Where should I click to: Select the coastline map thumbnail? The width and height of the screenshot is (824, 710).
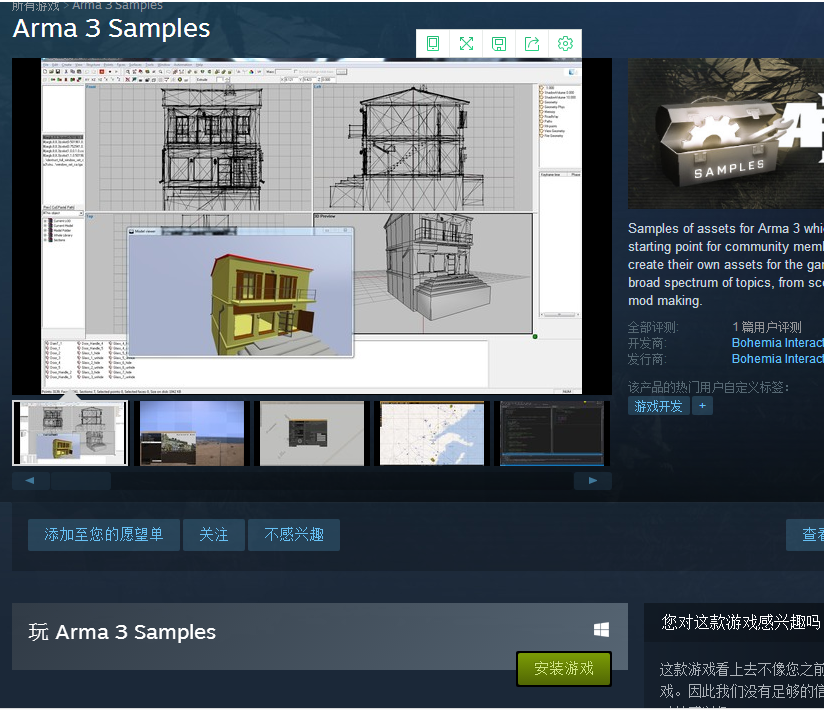432,433
